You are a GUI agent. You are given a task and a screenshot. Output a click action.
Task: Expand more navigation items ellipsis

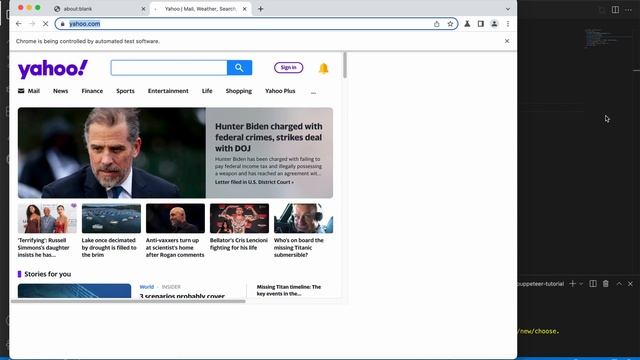[313, 93]
